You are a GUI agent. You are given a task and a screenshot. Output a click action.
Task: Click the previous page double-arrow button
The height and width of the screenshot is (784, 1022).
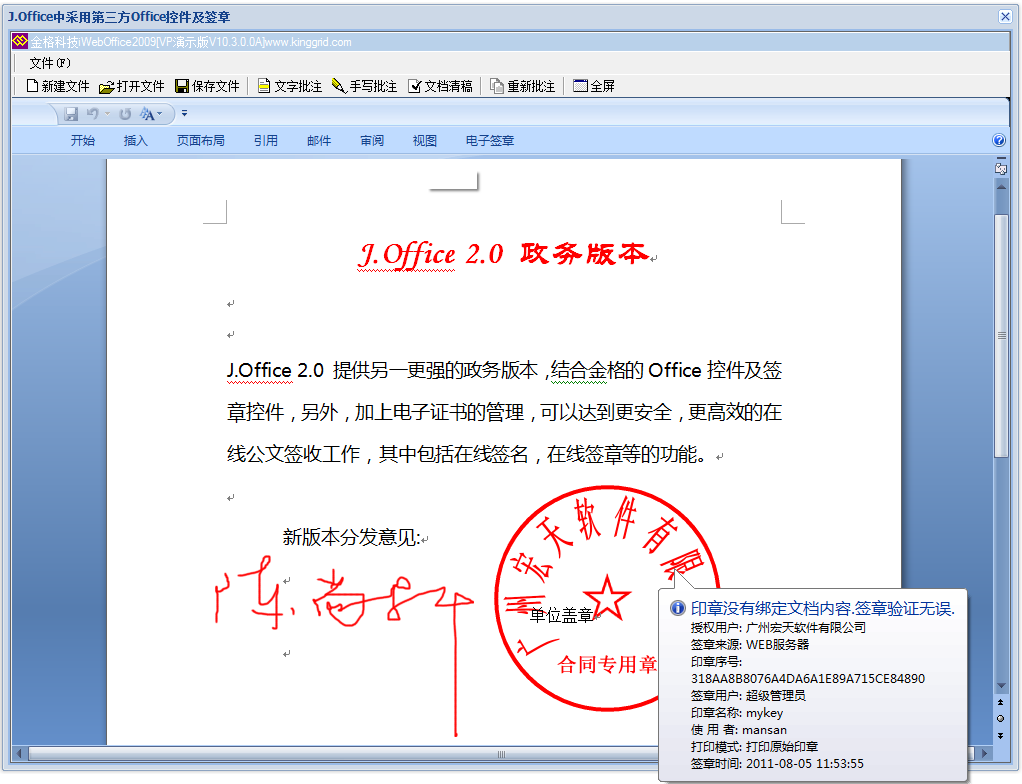1000,703
